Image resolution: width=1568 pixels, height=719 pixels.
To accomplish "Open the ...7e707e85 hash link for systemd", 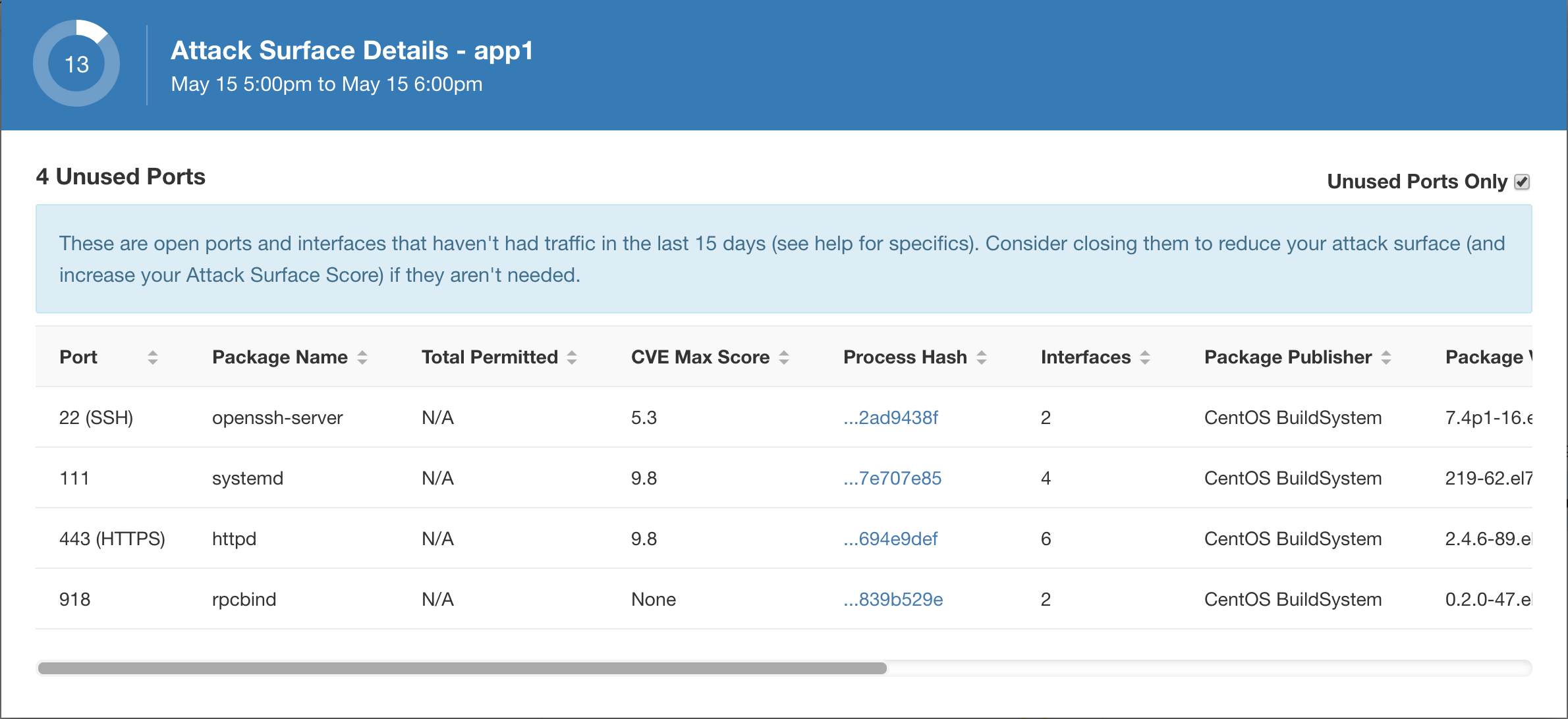I will click(892, 478).
